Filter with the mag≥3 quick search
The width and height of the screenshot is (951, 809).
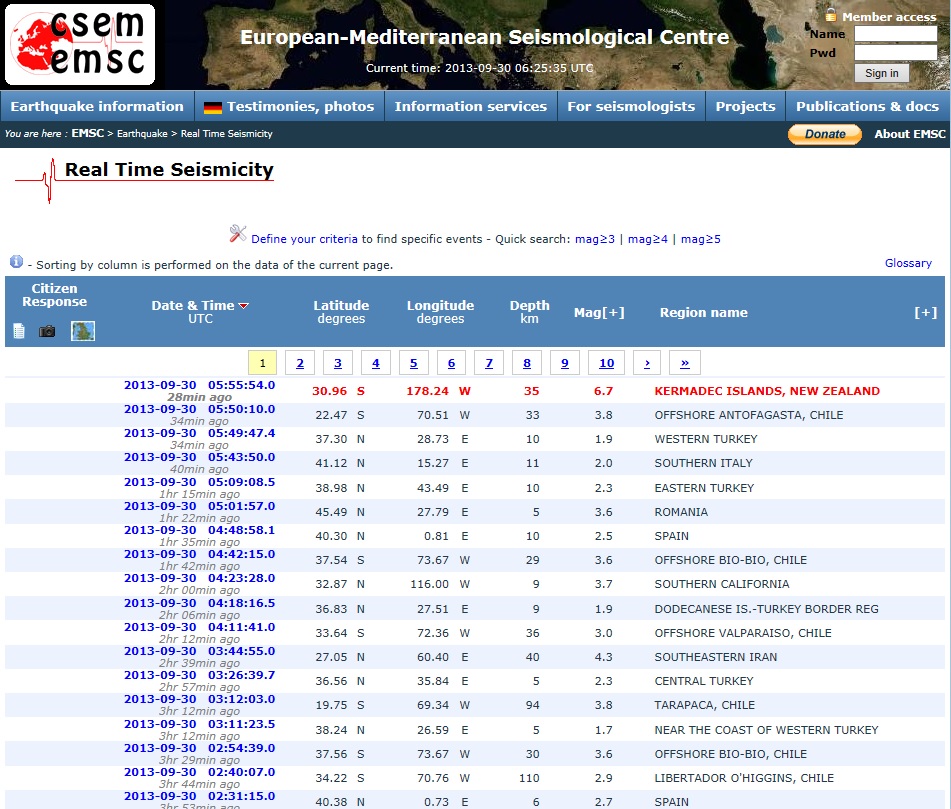(595, 239)
